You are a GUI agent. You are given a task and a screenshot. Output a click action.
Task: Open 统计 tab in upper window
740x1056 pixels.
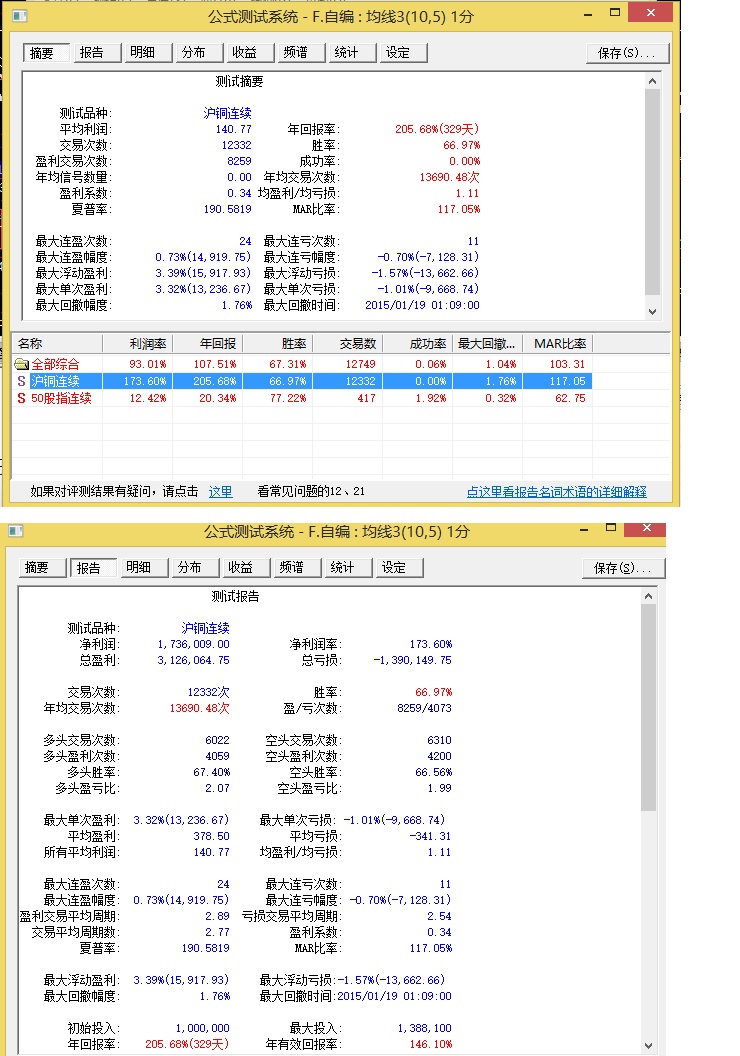coord(352,53)
